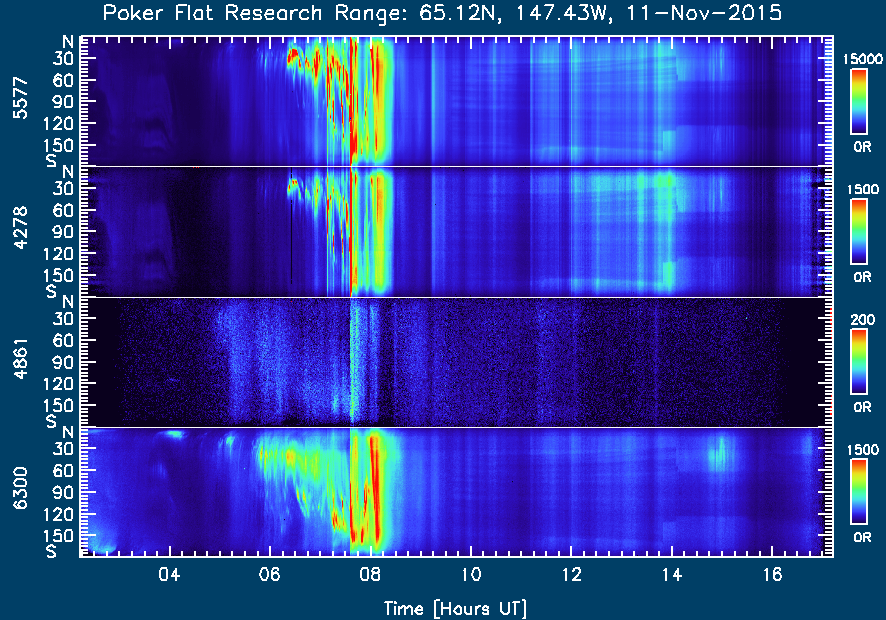Click the 'S' label of the 6300 panel

52,551
